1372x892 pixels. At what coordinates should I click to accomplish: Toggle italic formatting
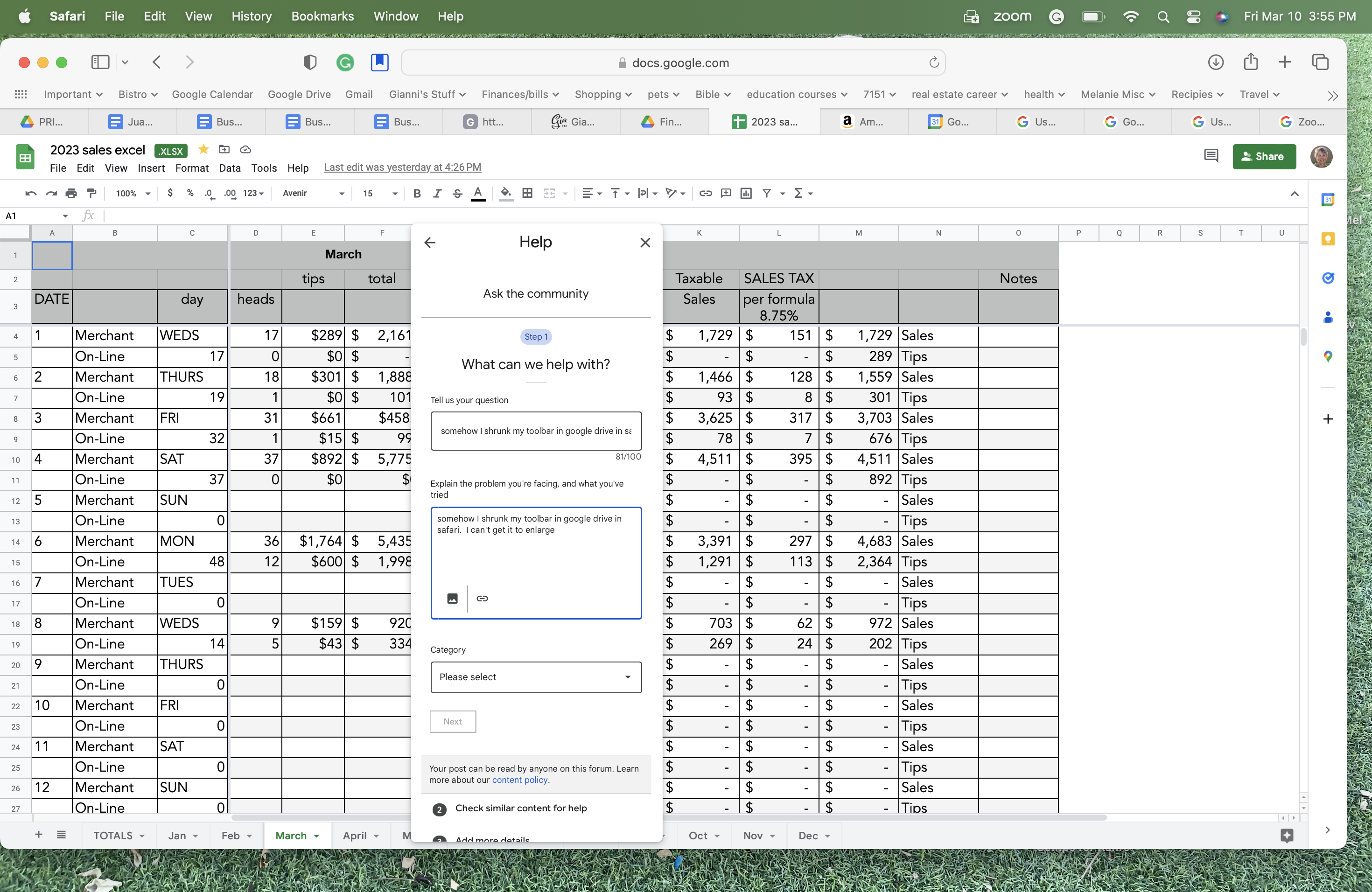point(437,193)
